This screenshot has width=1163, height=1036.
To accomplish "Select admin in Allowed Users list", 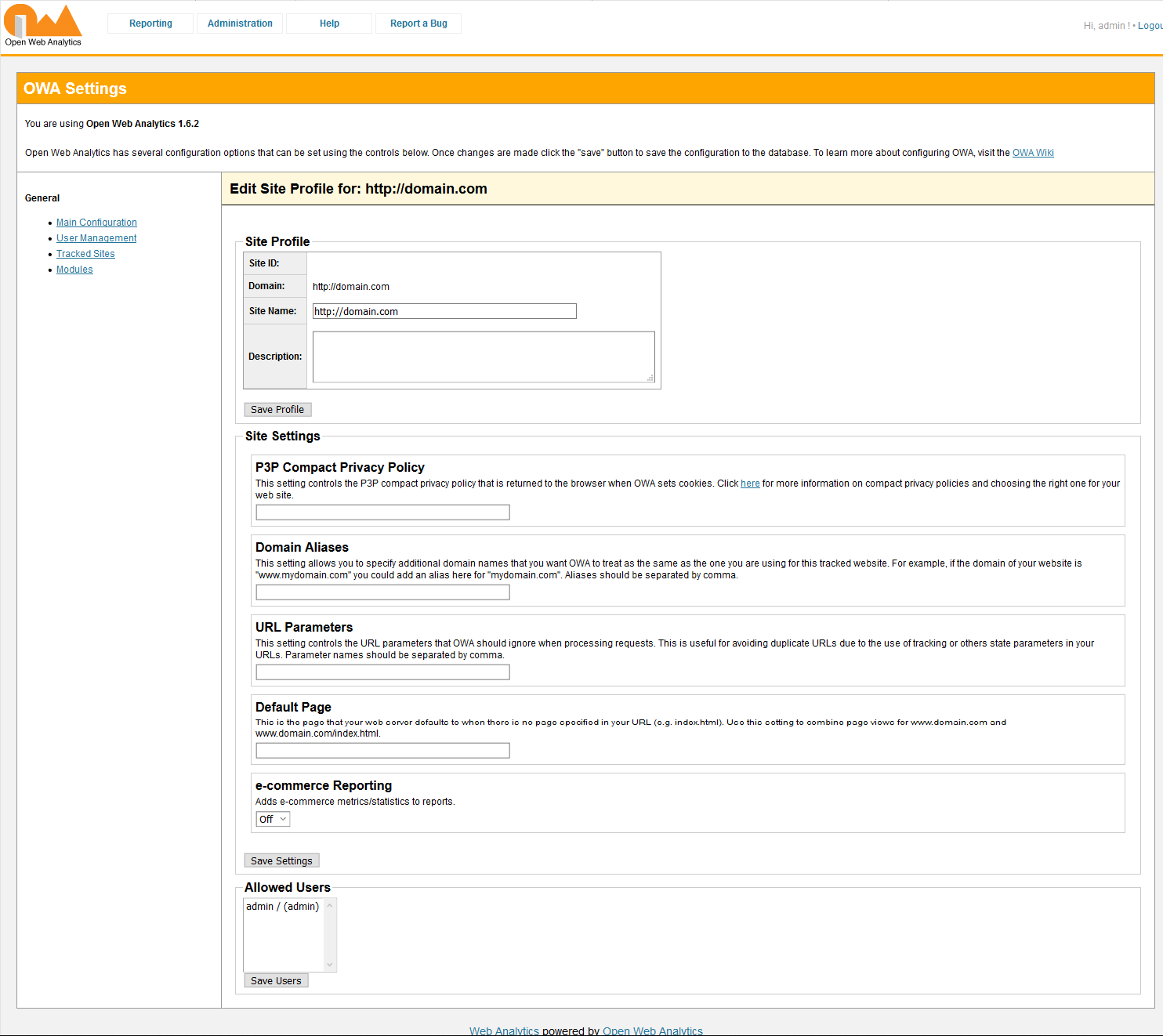I will 282,907.
